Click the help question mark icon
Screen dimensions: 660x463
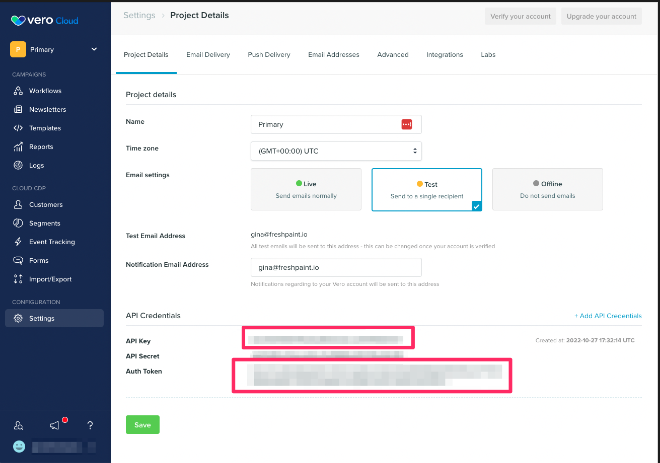(x=90, y=425)
